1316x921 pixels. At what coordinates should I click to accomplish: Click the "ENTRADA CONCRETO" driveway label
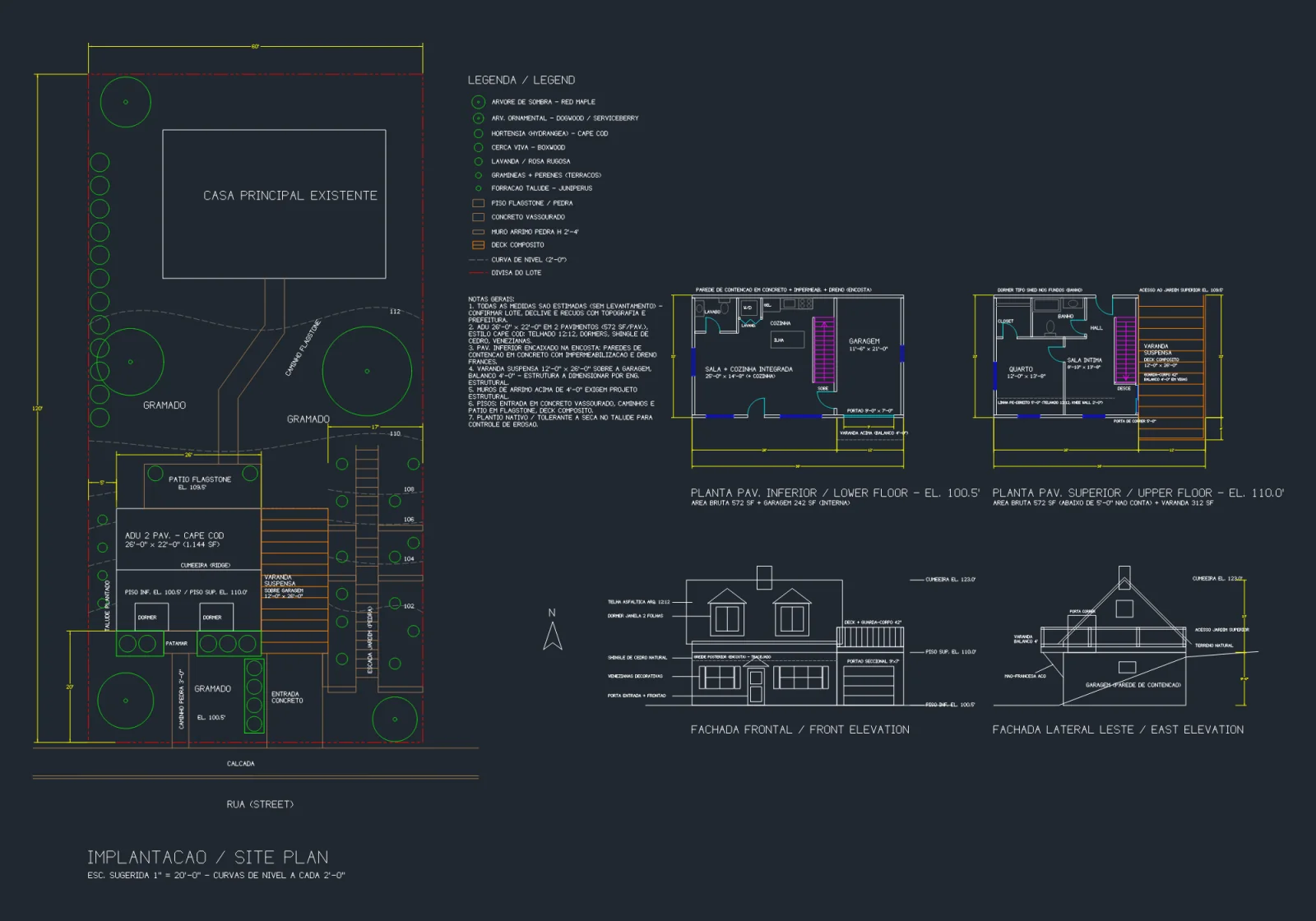click(x=287, y=697)
